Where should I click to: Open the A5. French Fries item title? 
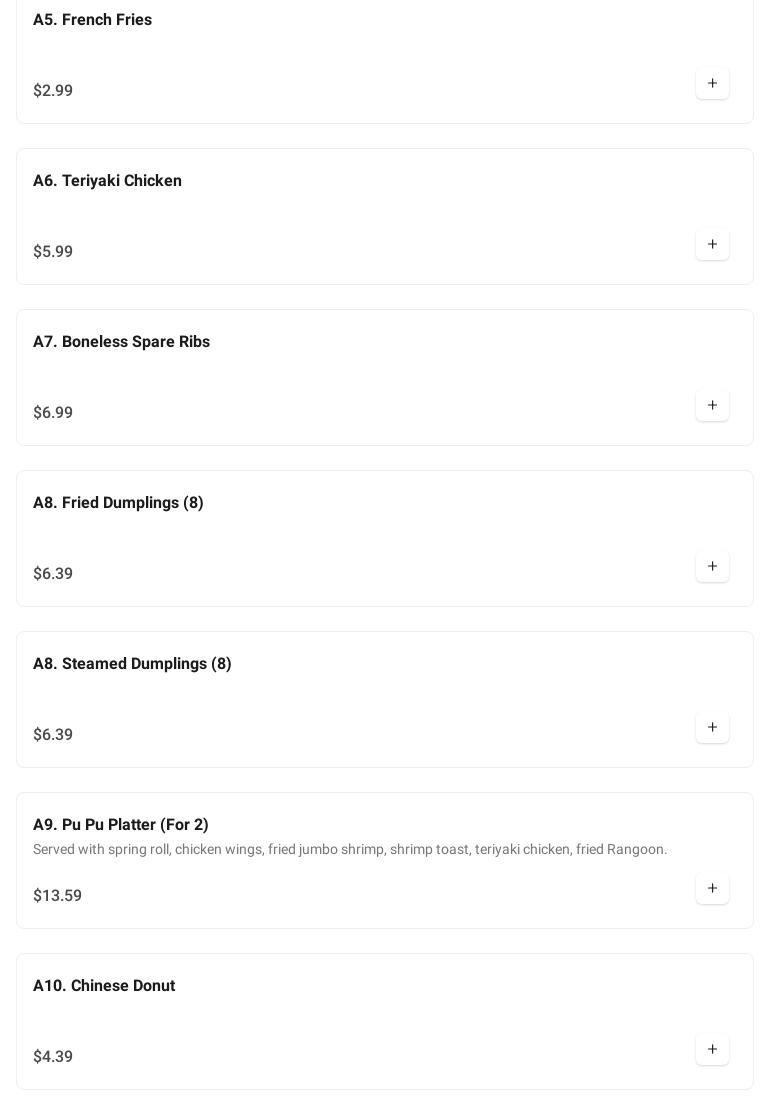pyautogui.click(x=92, y=20)
